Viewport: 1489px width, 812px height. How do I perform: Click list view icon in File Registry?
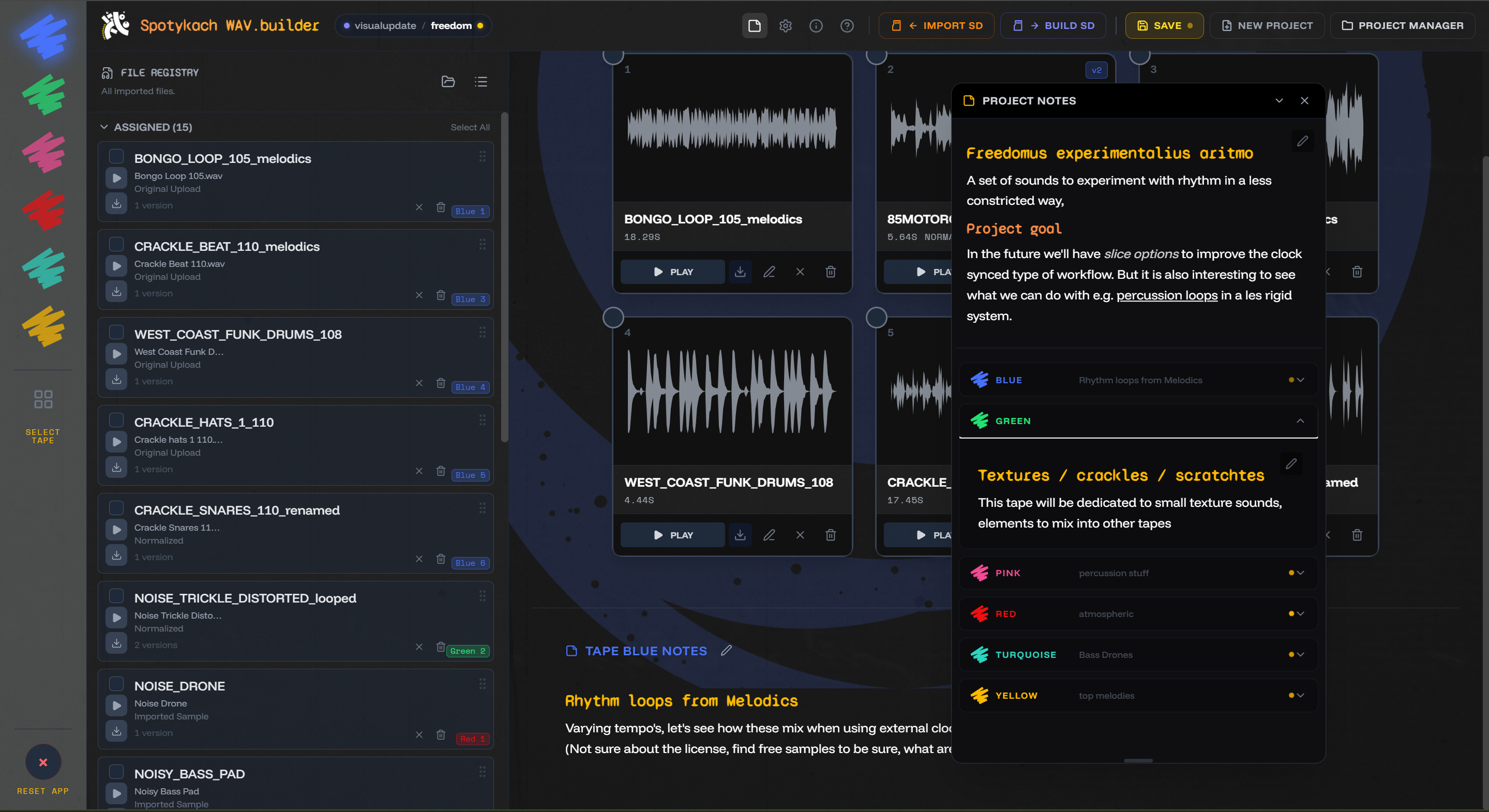(x=481, y=82)
